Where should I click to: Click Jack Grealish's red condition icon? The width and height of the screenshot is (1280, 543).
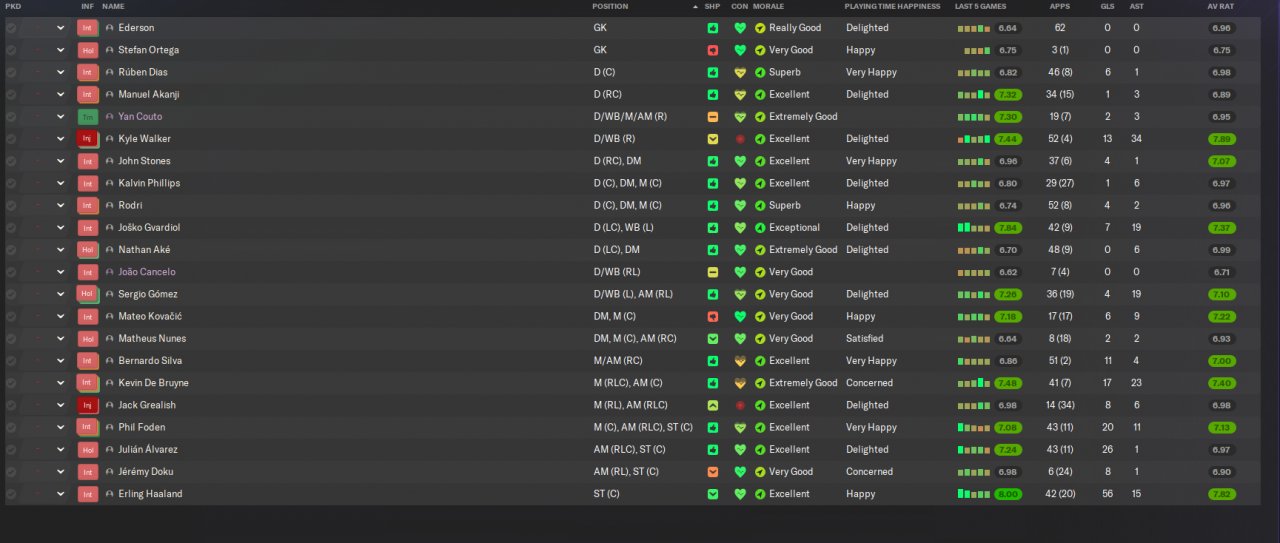pyautogui.click(x=740, y=405)
